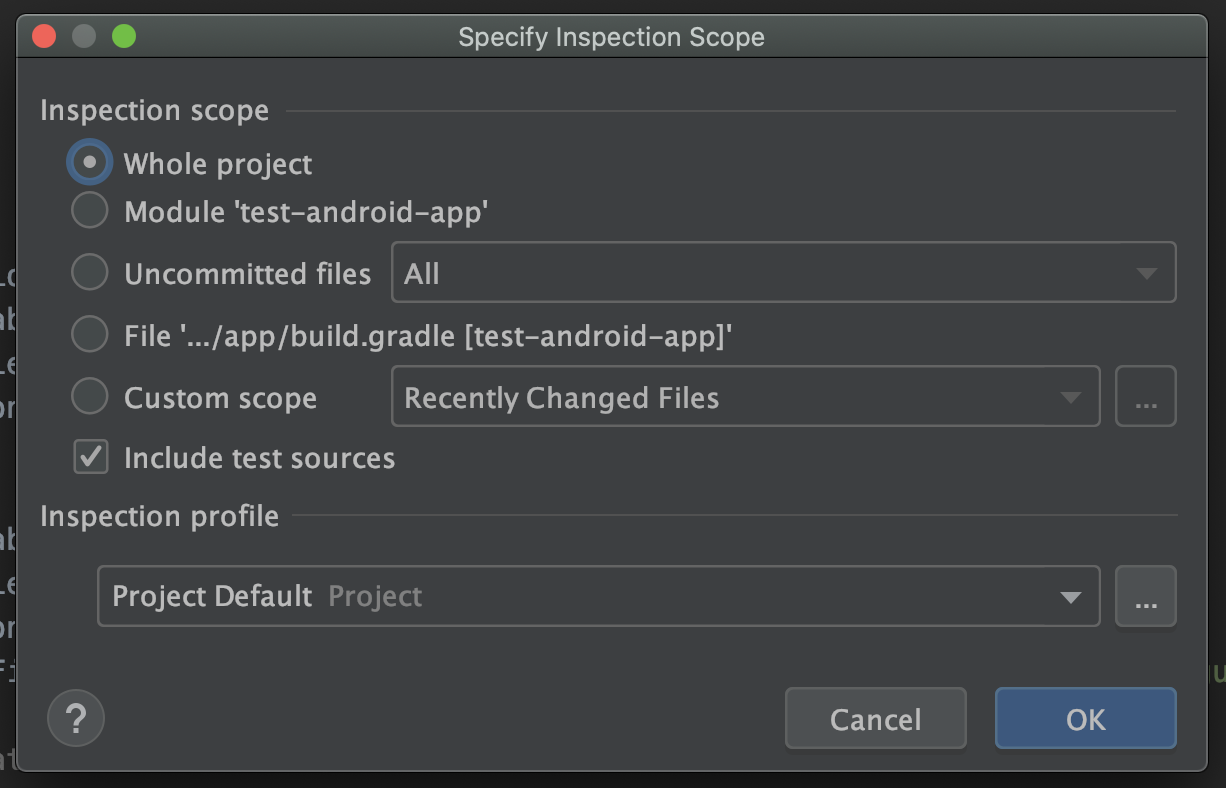Screen dimensions: 1226x788
Task: Enable the Custom scope radio button
Action: click(90, 397)
